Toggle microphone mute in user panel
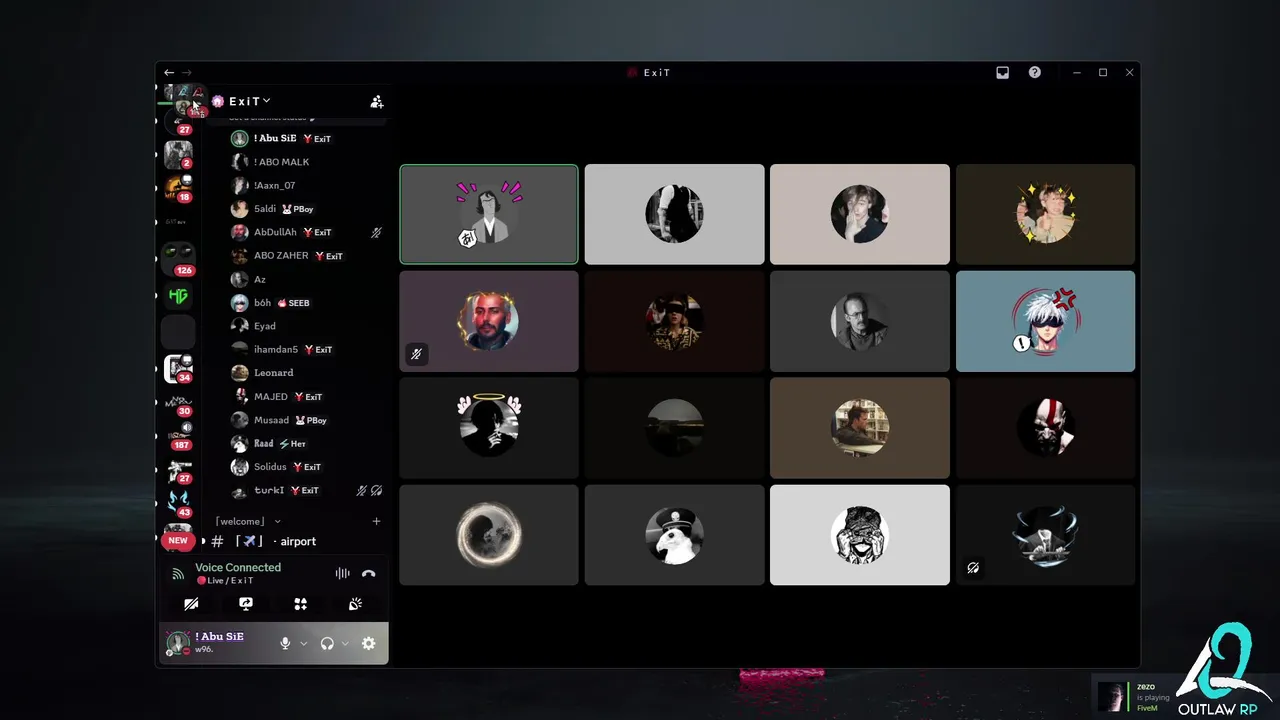 click(x=285, y=643)
